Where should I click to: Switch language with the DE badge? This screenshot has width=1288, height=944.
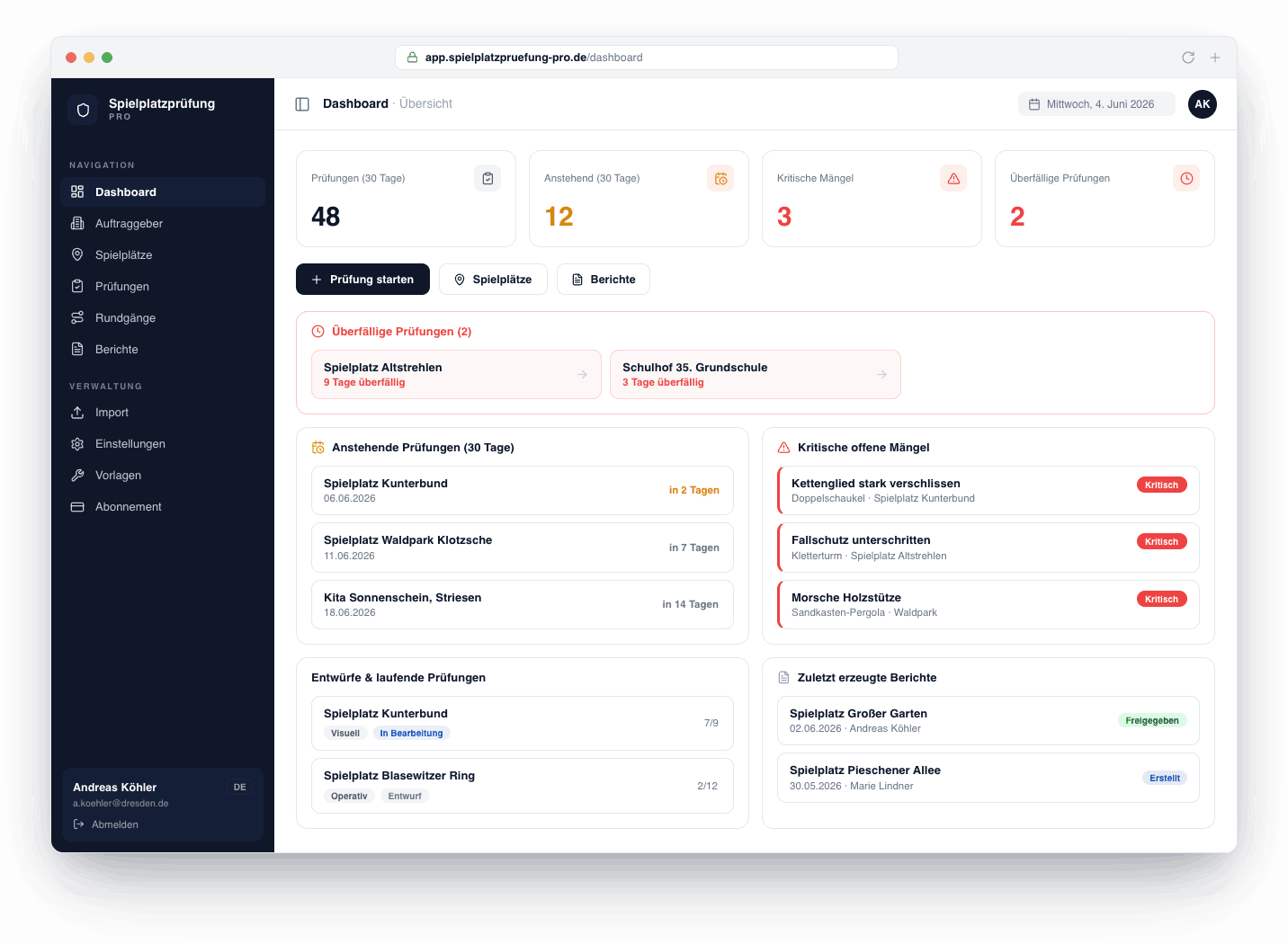coord(240,788)
